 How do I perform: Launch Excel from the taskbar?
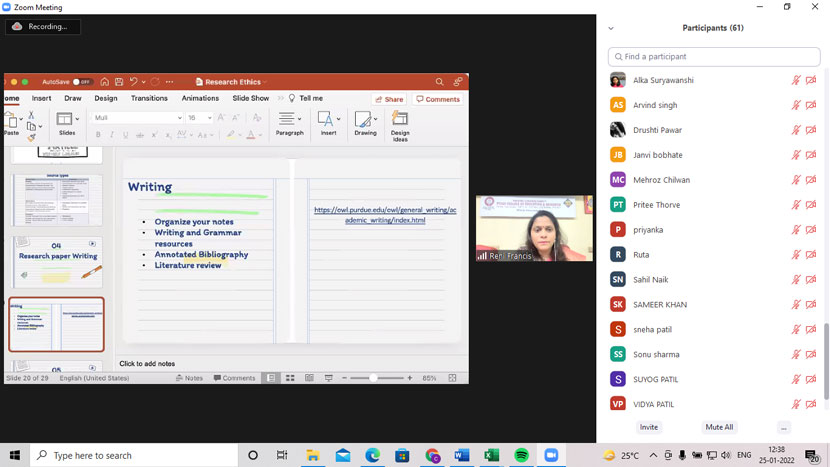(492, 455)
